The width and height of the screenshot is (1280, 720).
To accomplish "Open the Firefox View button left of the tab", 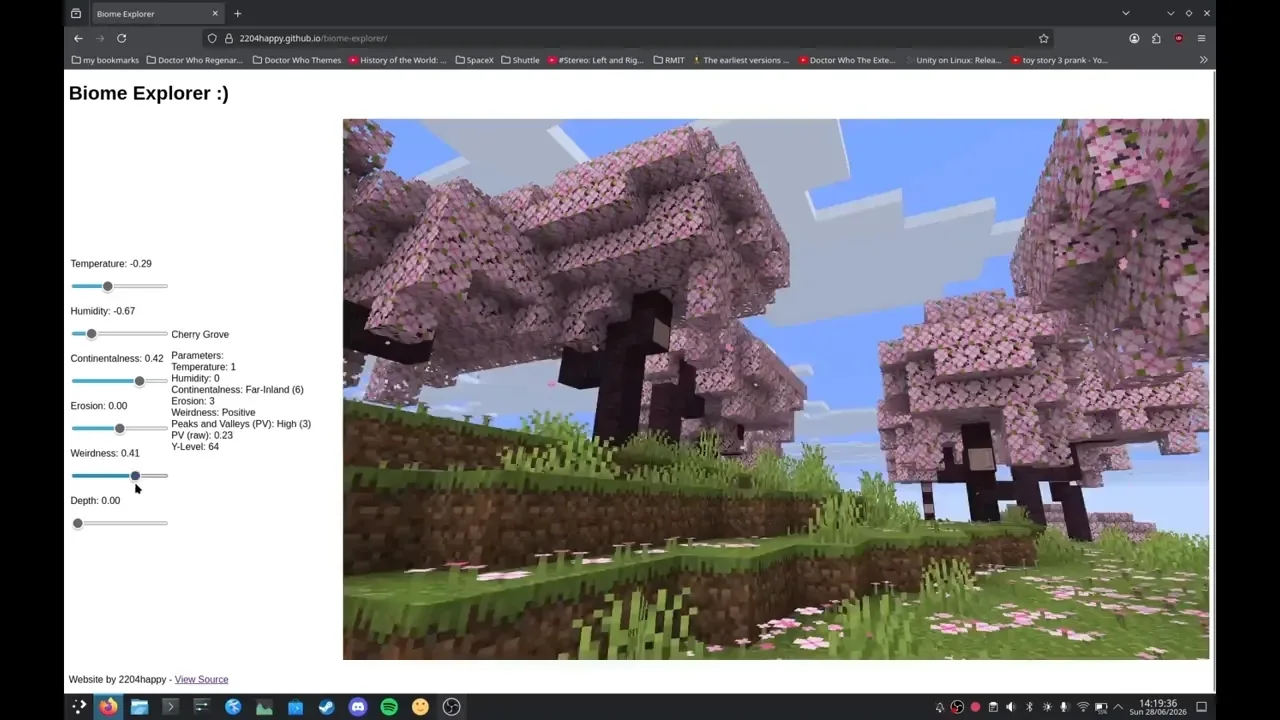I will 76,13.
